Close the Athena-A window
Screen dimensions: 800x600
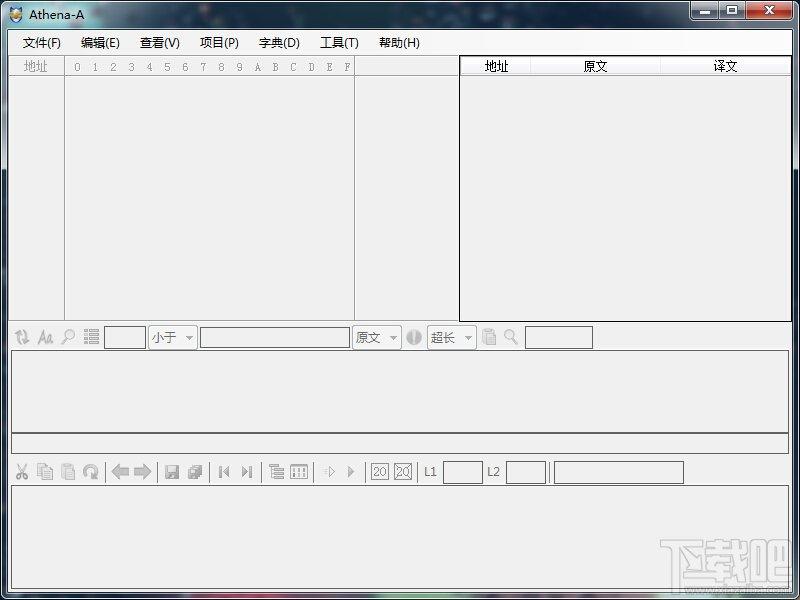click(769, 10)
